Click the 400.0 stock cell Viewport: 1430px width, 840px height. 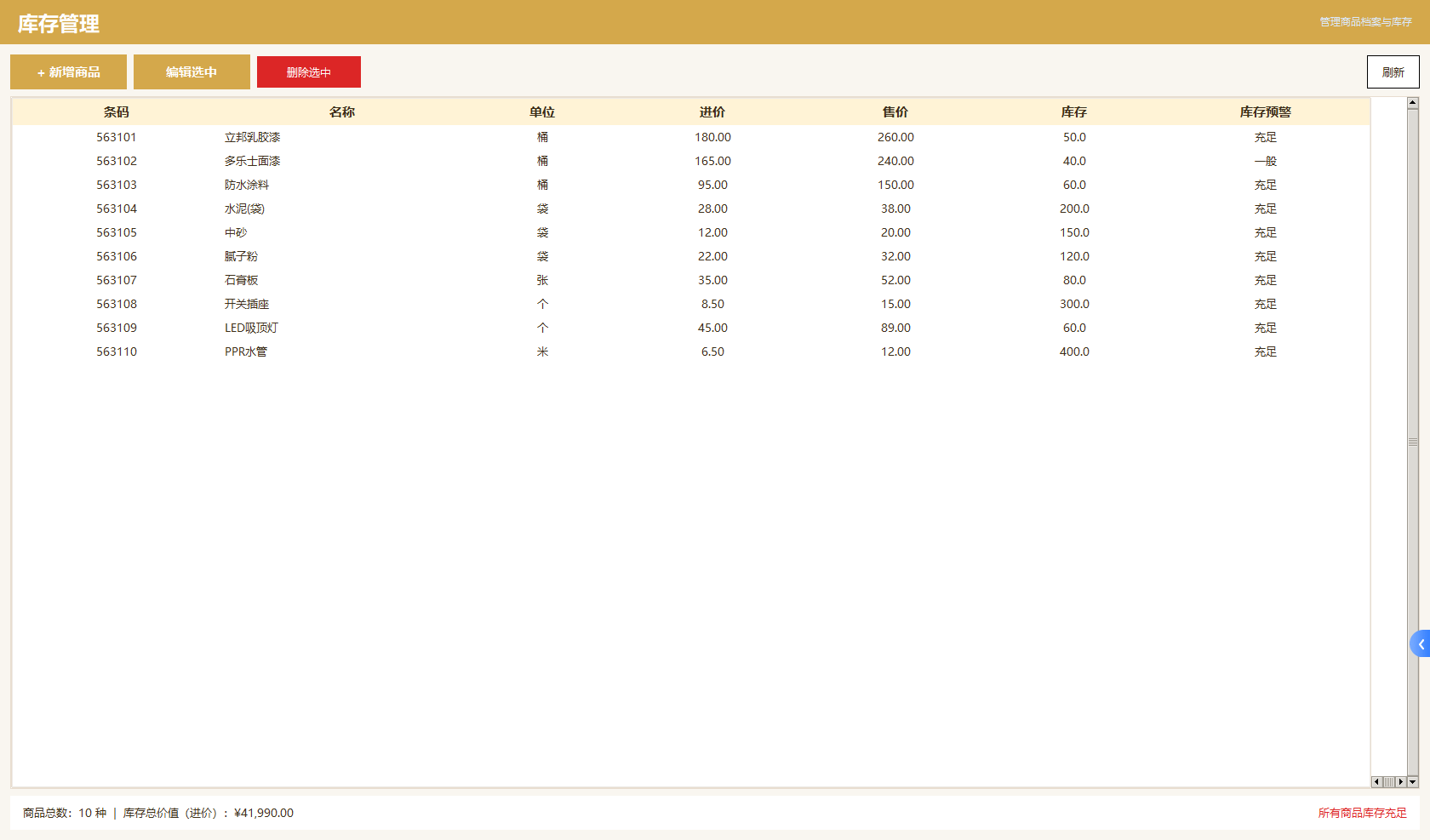click(x=1074, y=351)
